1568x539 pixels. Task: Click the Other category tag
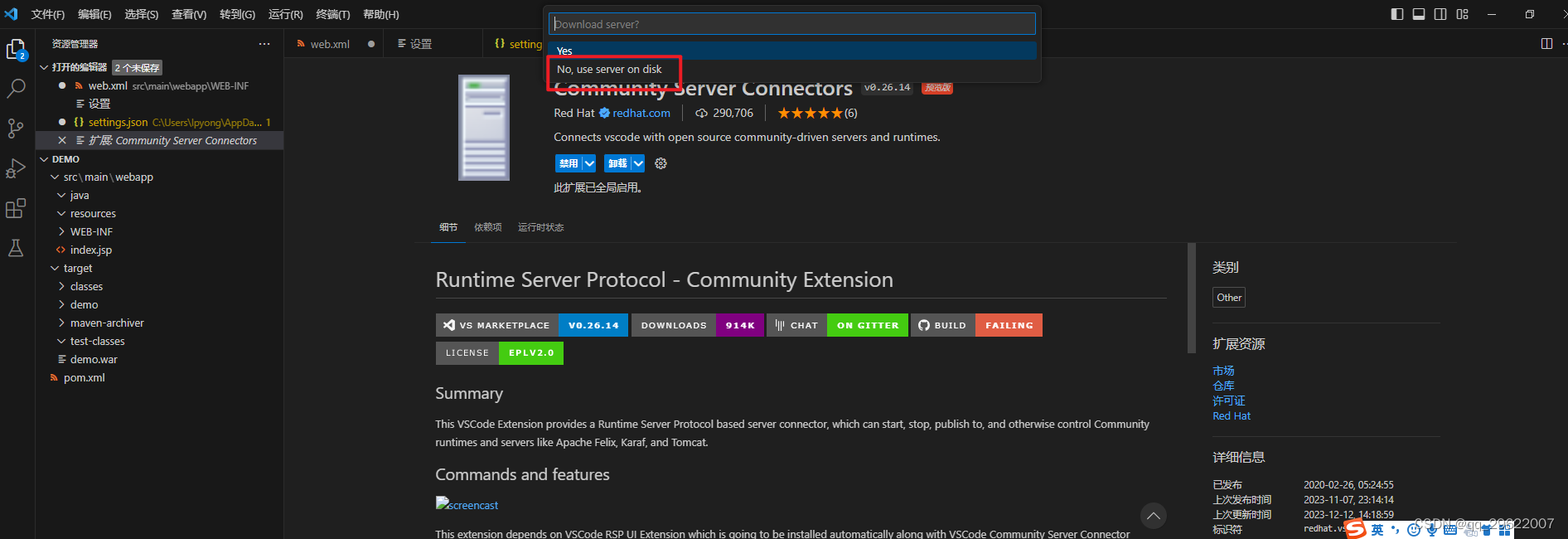[1229, 298]
